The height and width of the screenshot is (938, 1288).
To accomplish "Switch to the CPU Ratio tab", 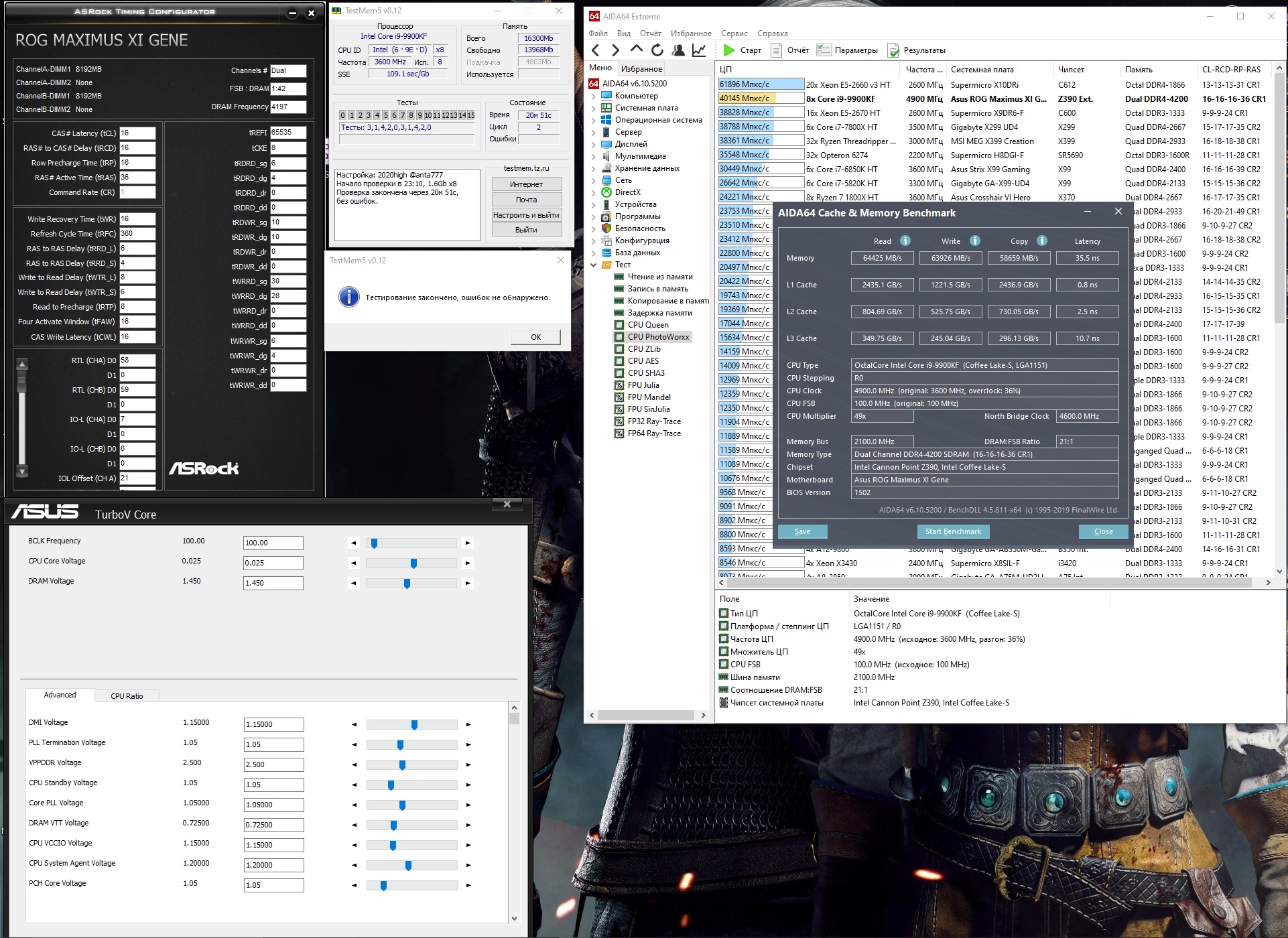I will [127, 695].
